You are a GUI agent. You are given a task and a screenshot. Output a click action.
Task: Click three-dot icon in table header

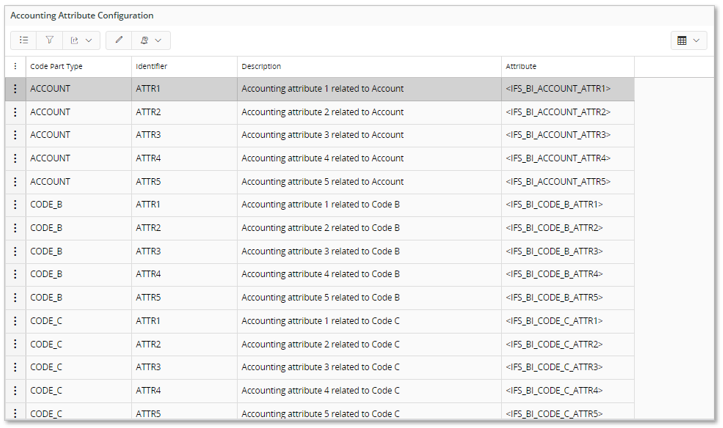coord(15,67)
